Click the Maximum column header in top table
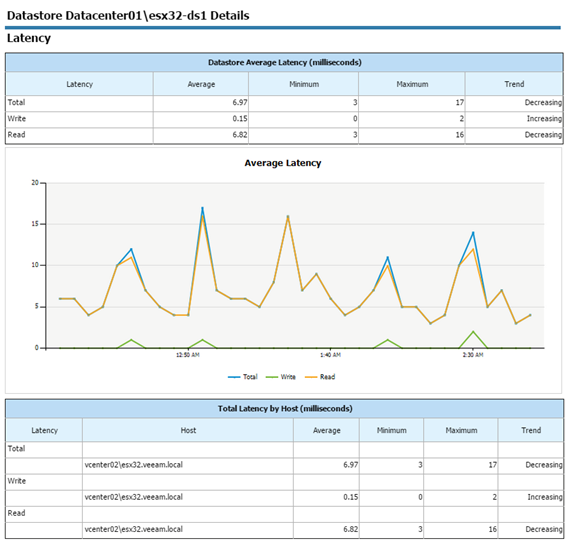Screen dimensions: 567x541 pyautogui.click(x=412, y=84)
